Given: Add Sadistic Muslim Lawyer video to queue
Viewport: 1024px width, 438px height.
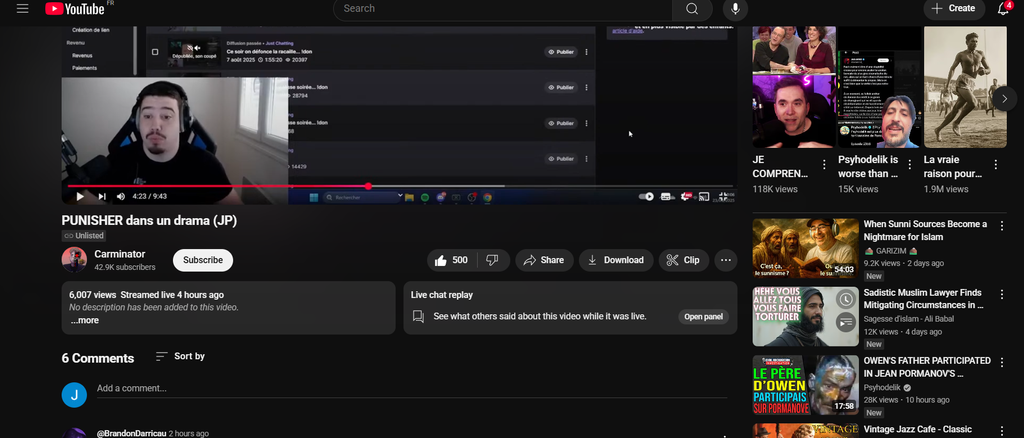Looking at the screenshot, I should coord(846,322).
